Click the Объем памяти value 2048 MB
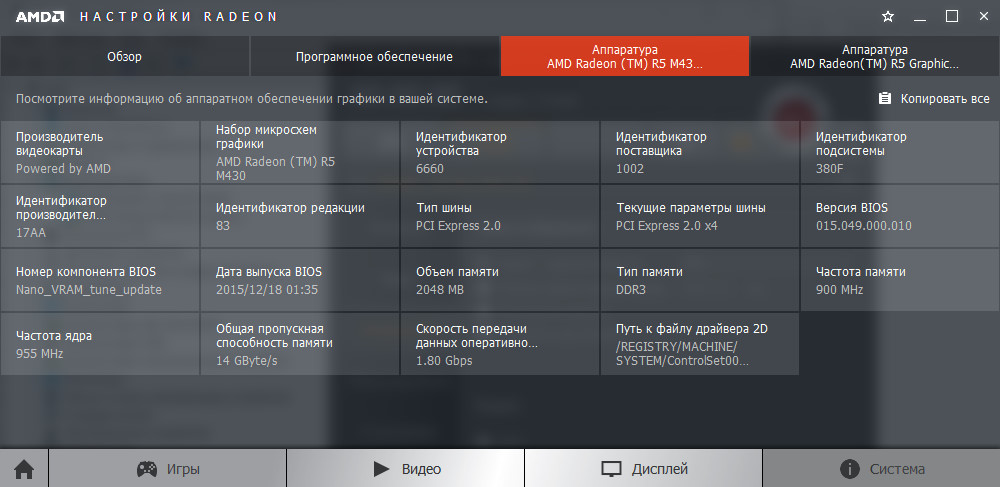 point(439,290)
